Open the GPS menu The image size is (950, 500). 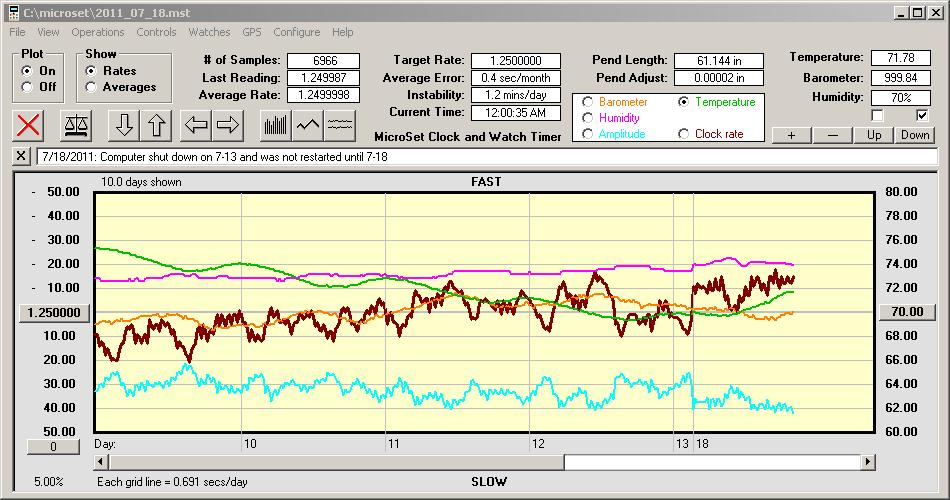pos(251,32)
